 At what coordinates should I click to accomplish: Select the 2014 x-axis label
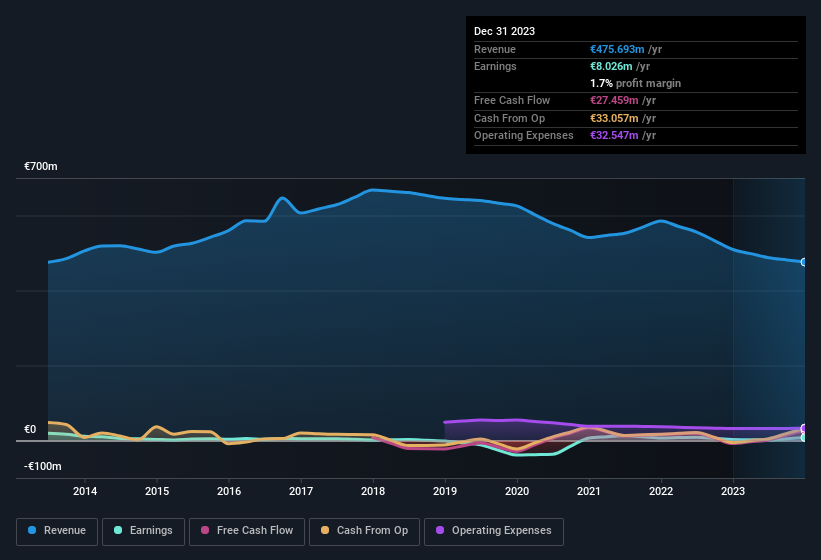85,491
